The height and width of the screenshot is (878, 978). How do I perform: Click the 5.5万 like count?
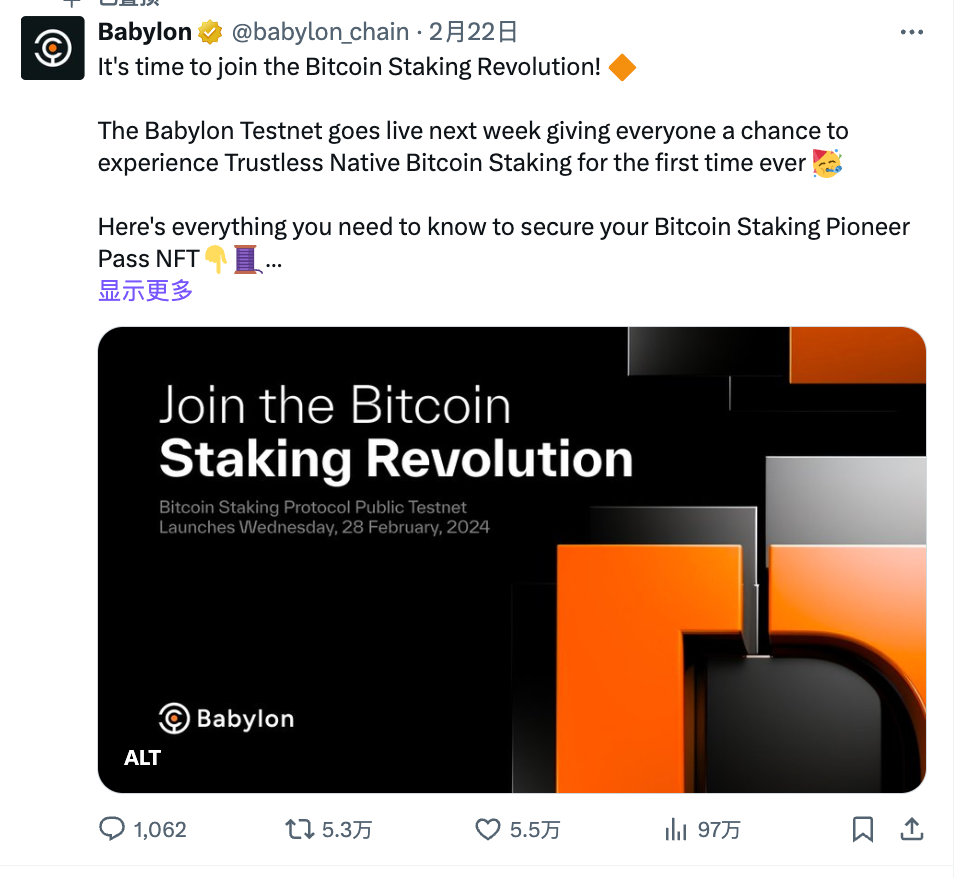click(534, 829)
